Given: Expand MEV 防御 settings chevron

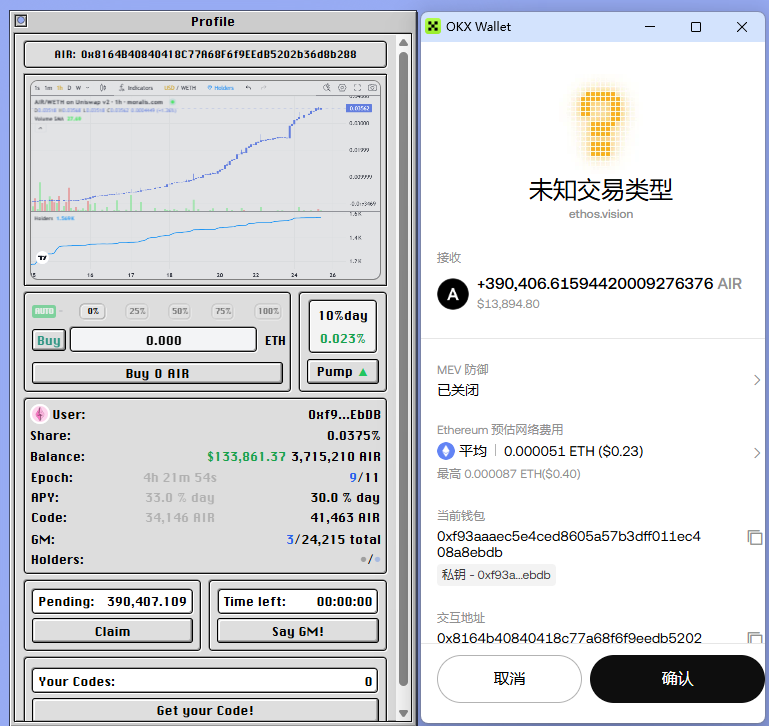Looking at the screenshot, I should [757, 380].
